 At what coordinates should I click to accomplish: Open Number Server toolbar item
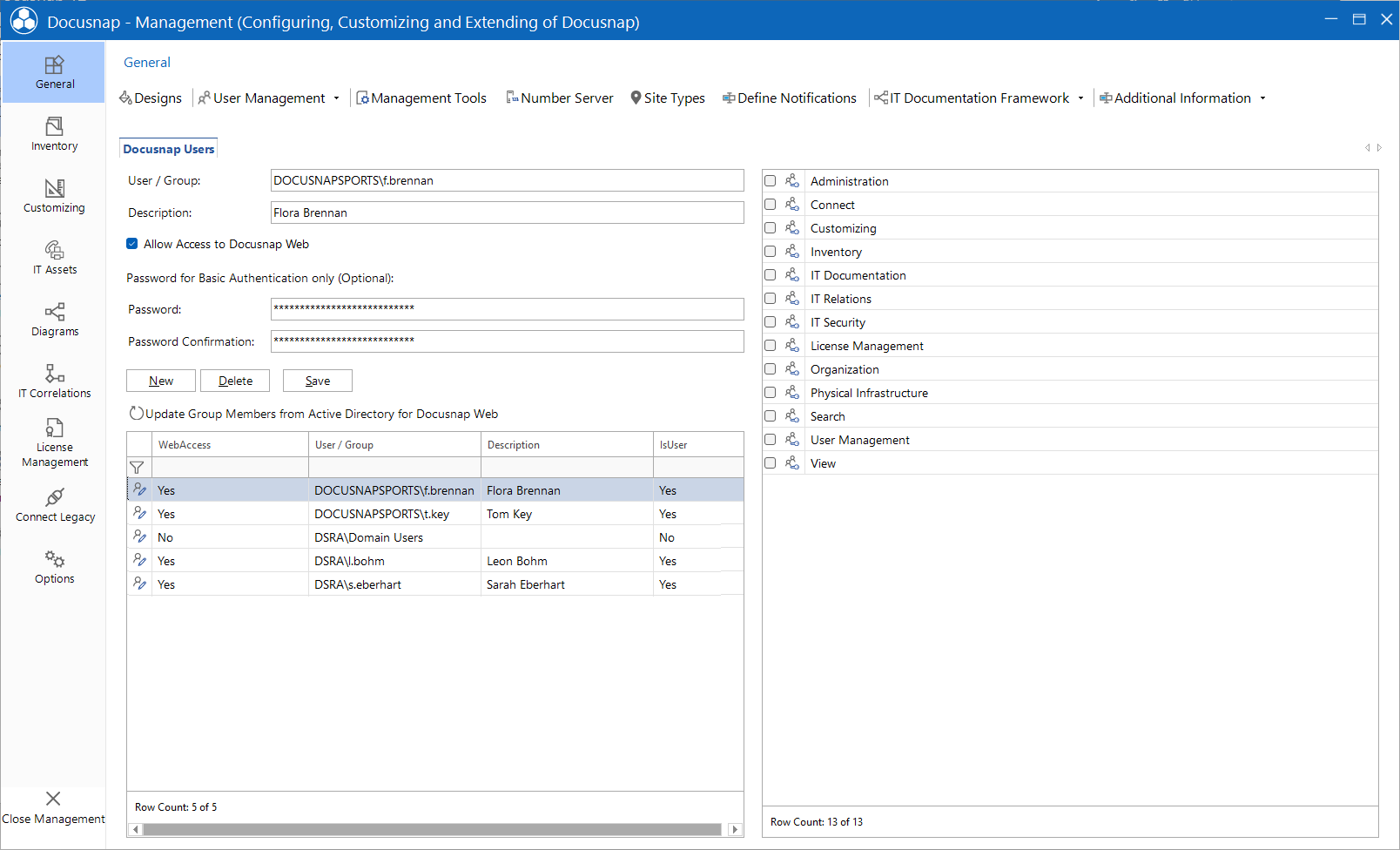coord(560,98)
